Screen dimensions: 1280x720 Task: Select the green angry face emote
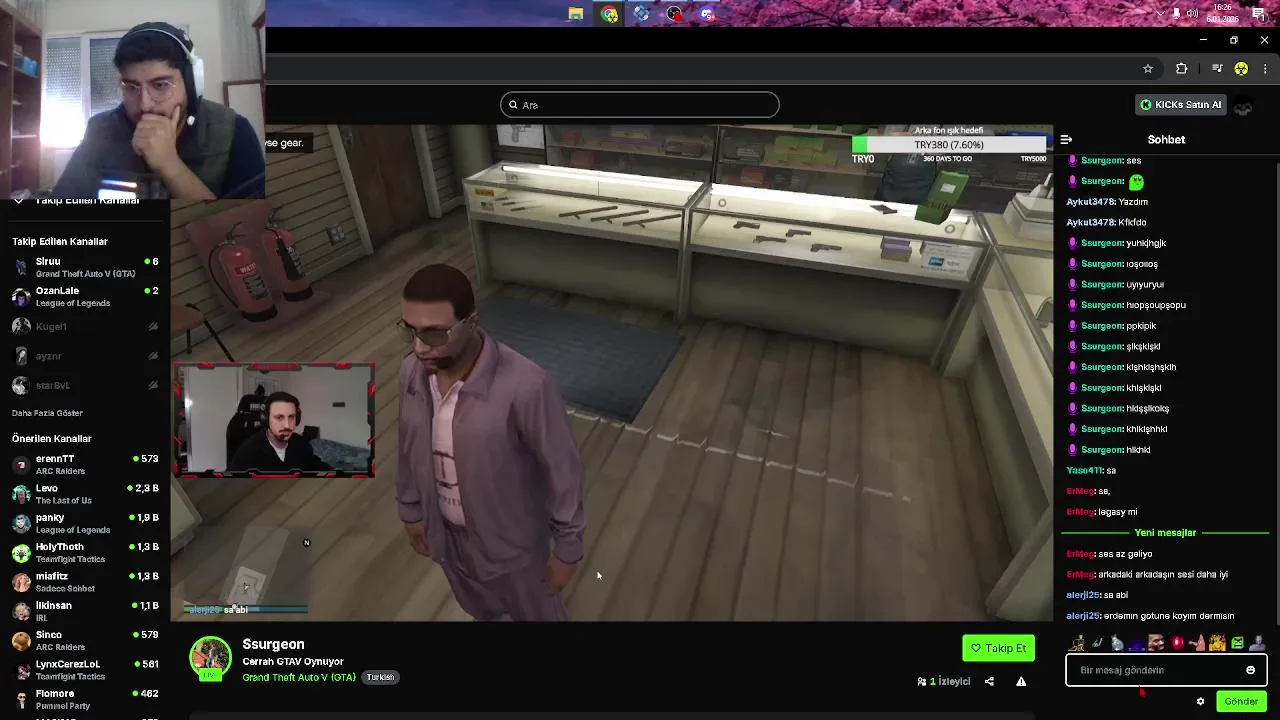(x=1237, y=643)
